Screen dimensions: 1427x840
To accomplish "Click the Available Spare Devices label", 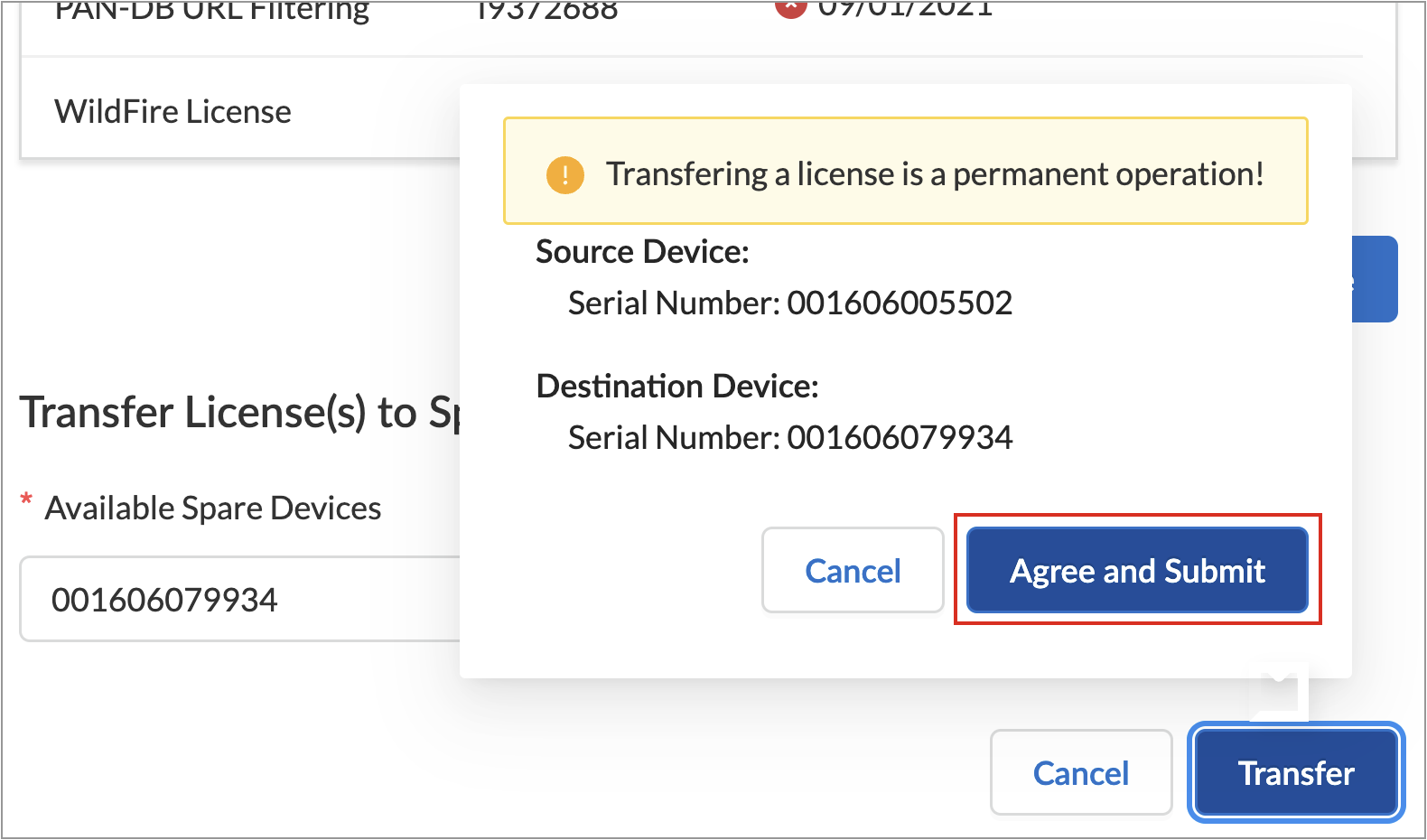I will click(x=213, y=509).
